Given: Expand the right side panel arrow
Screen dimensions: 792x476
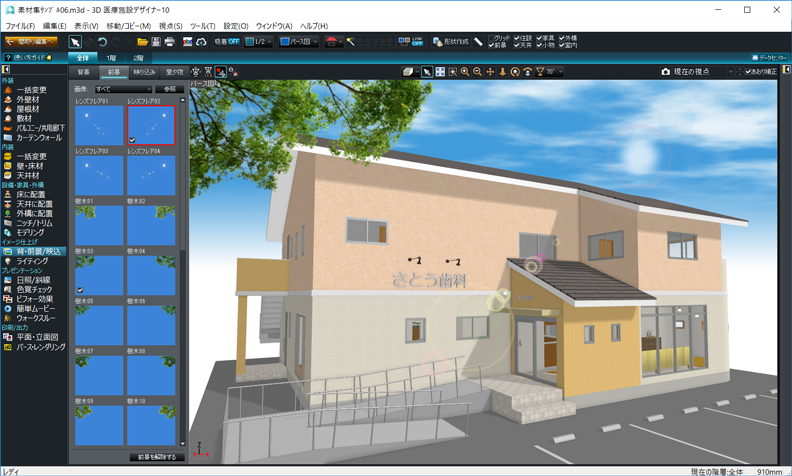Looking at the screenshot, I should pos(786,69).
